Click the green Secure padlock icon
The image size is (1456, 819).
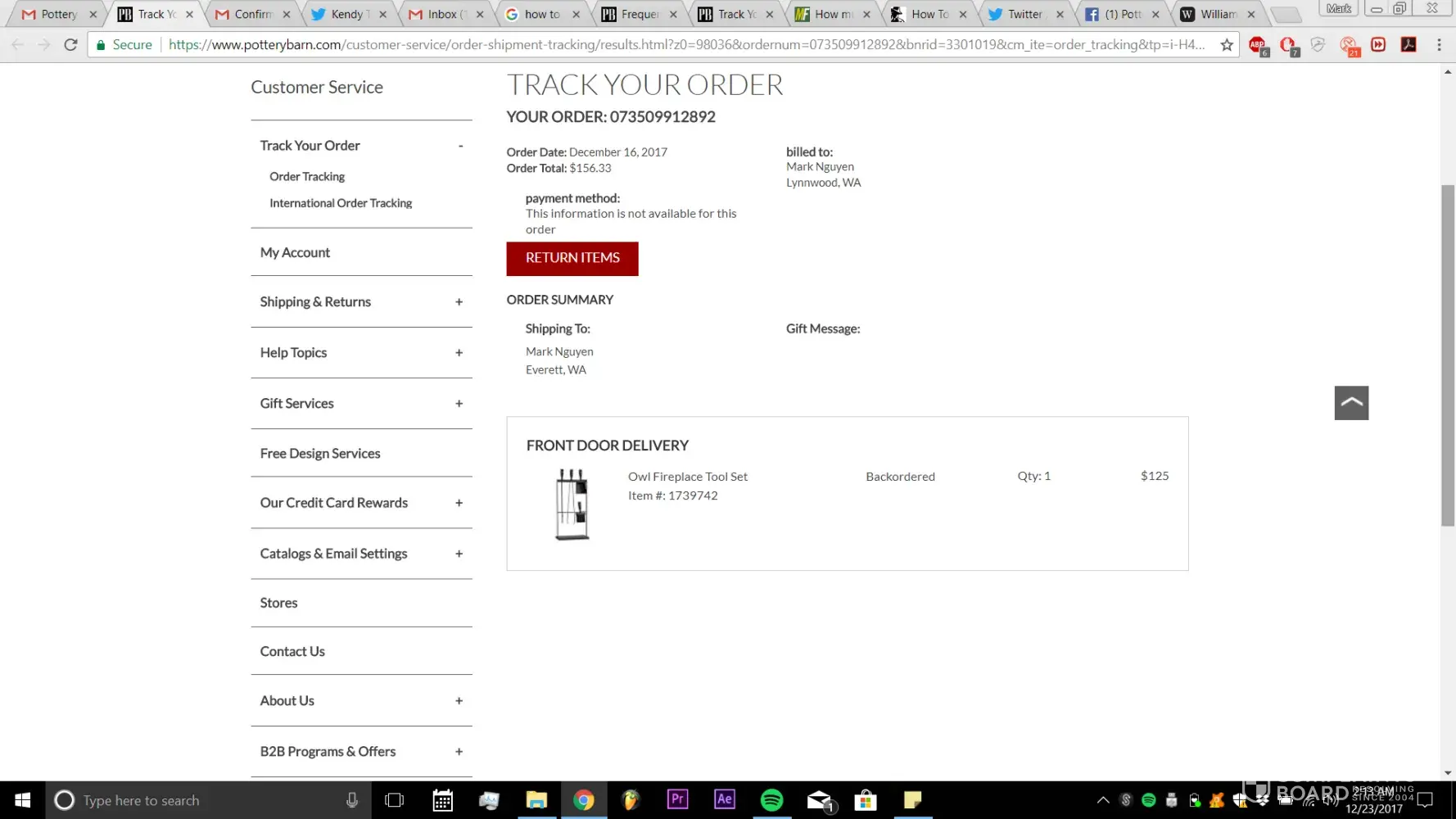[x=101, y=45]
